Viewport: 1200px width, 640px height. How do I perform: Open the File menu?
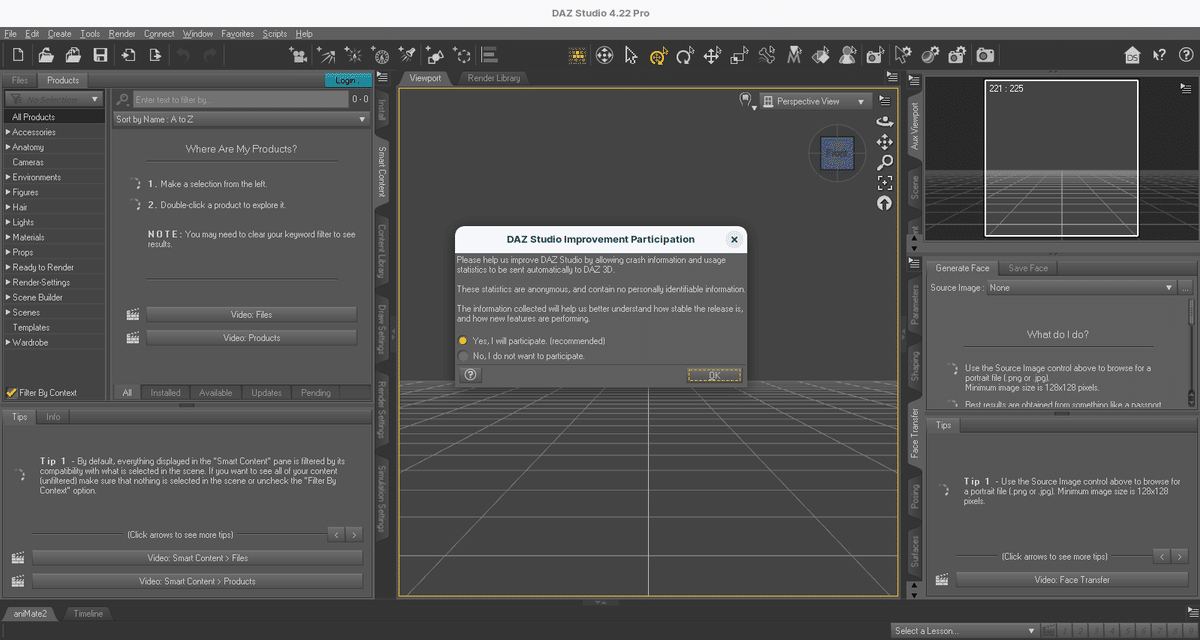click(x=11, y=34)
